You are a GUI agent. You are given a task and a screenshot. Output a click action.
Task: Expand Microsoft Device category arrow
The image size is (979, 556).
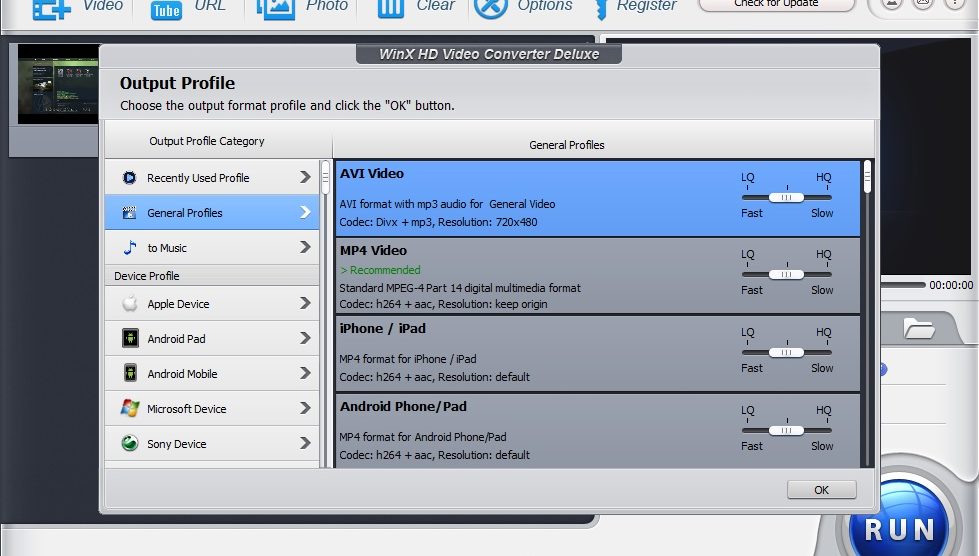coord(305,408)
